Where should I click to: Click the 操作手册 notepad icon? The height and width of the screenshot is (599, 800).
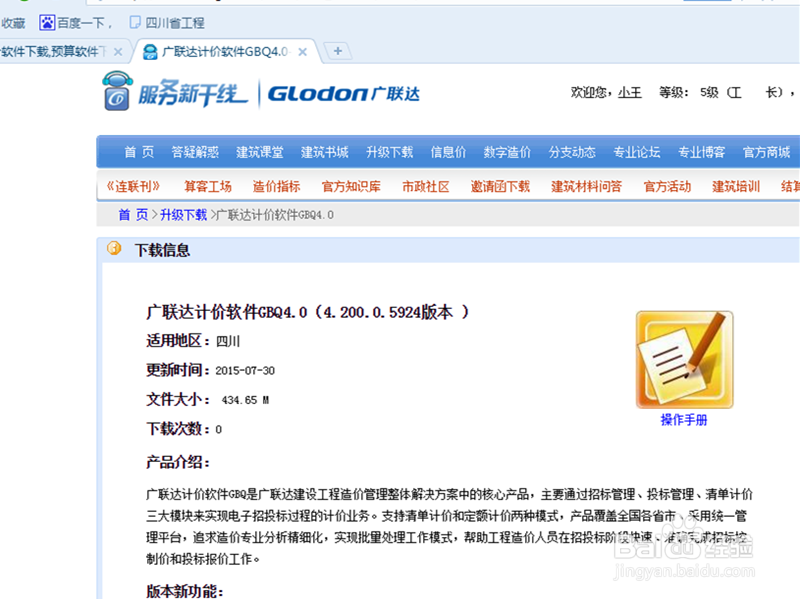click(x=684, y=360)
